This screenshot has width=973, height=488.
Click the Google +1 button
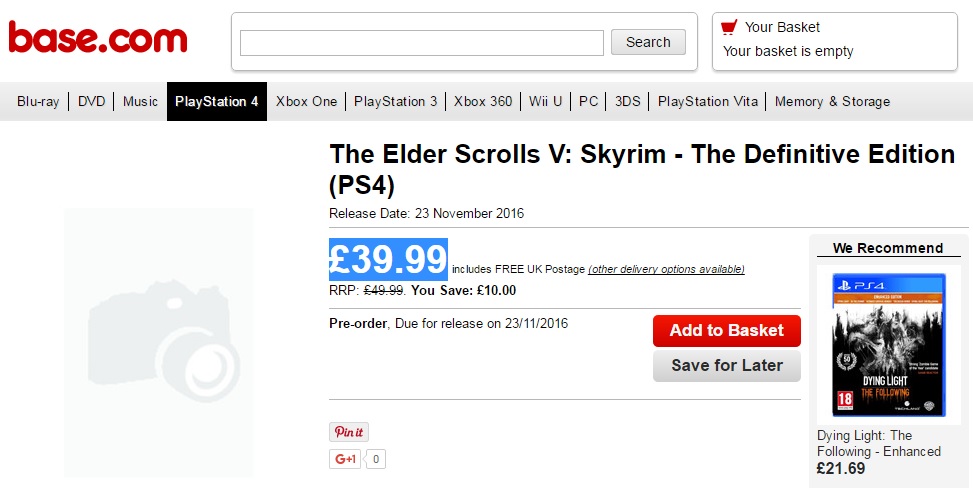(x=346, y=459)
